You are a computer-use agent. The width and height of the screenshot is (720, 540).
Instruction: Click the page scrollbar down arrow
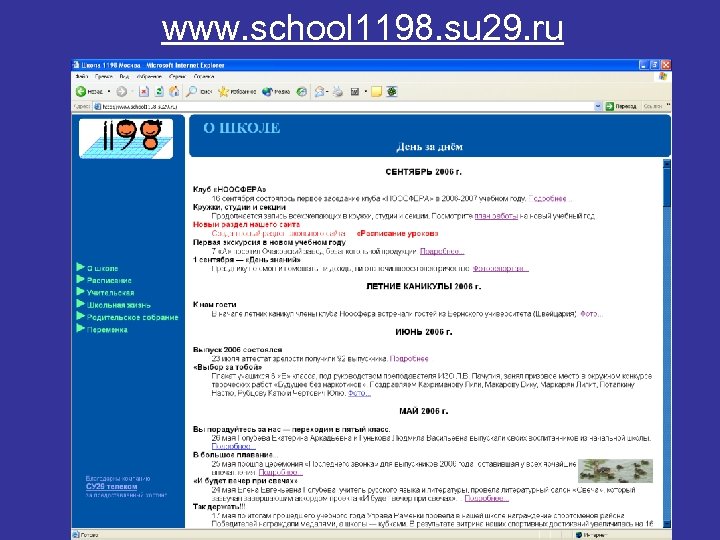[x=667, y=524]
